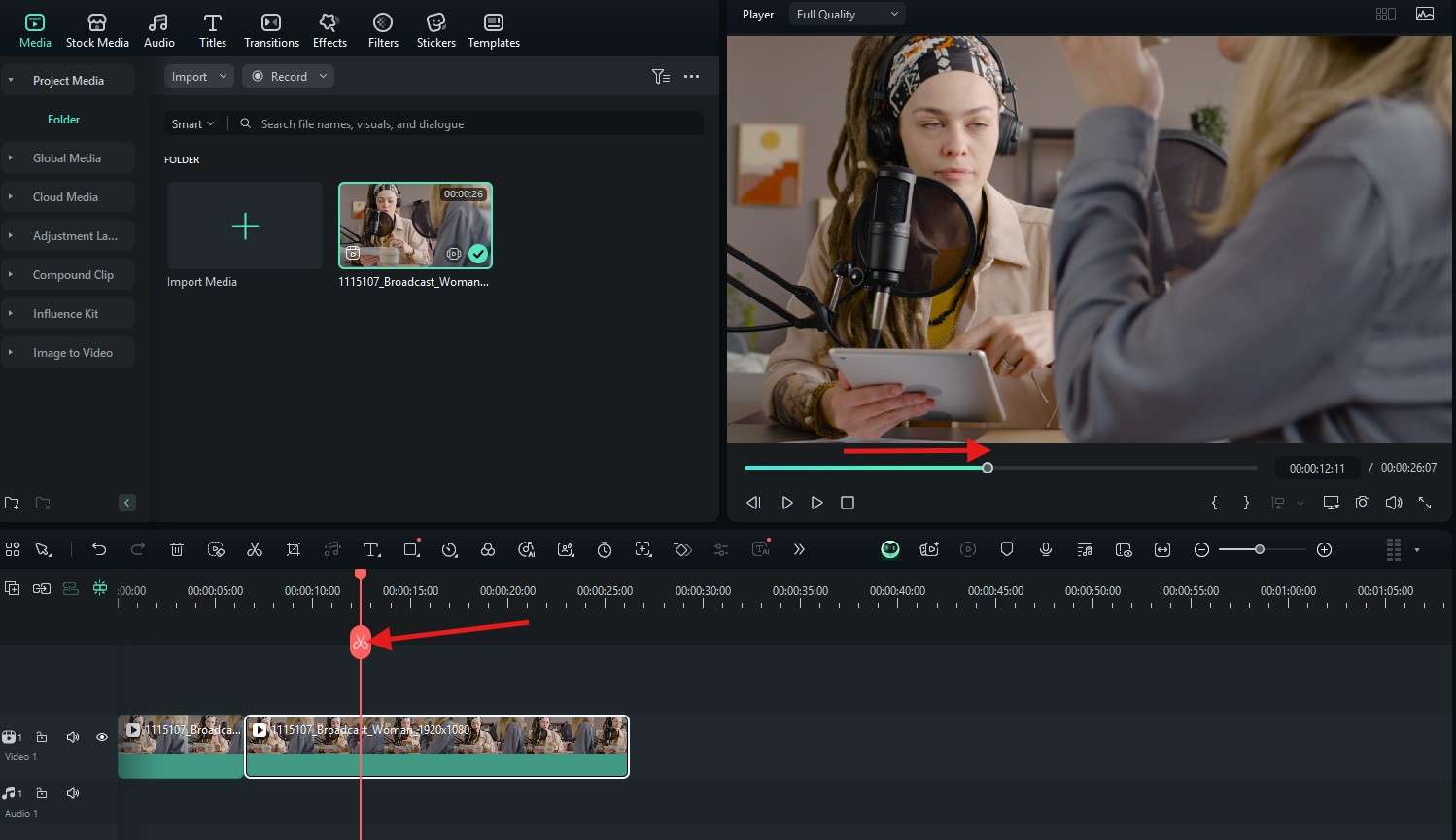
Task: Click the timeline zoom slider handle
Action: click(1260, 549)
